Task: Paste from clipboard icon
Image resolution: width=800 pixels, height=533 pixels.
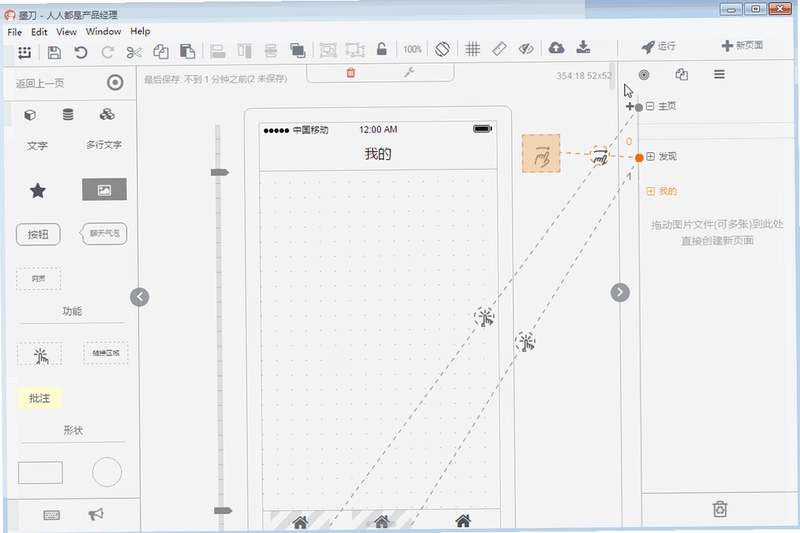Action: tap(187, 51)
